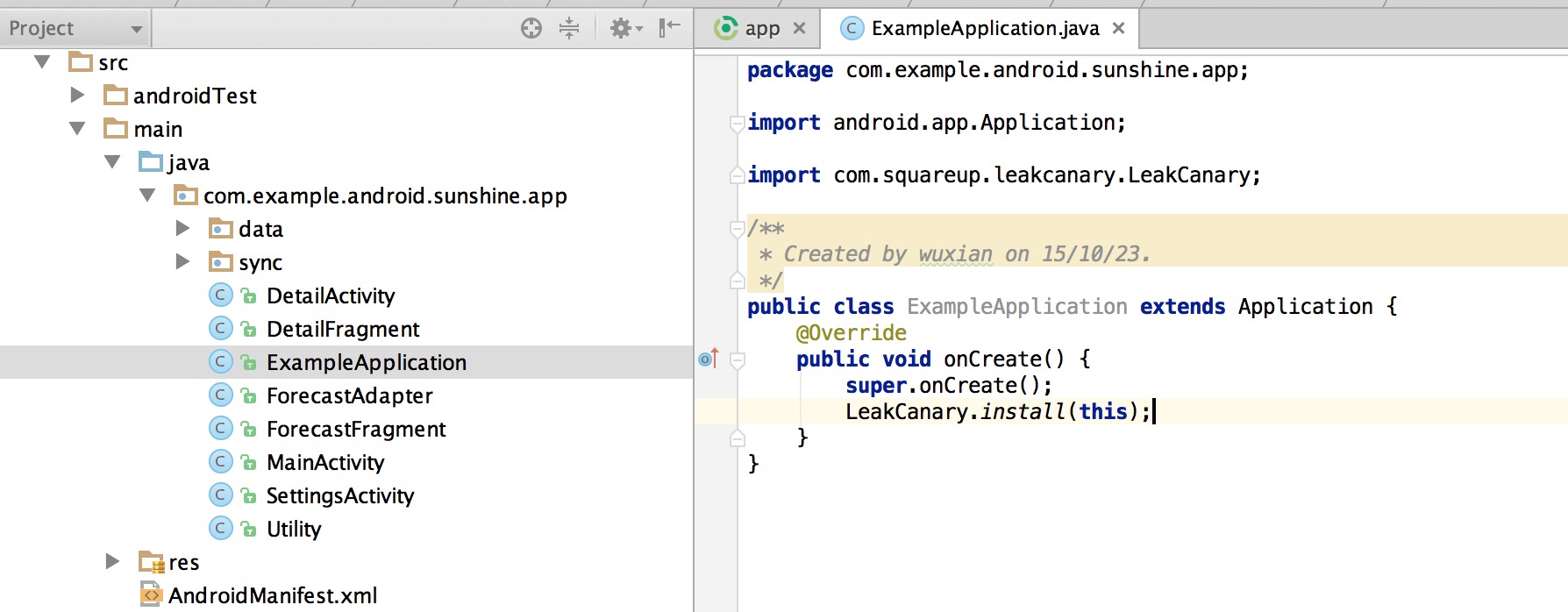Image resolution: width=1568 pixels, height=612 pixels.
Task: Click the app module icon on tab
Action: pos(726,28)
